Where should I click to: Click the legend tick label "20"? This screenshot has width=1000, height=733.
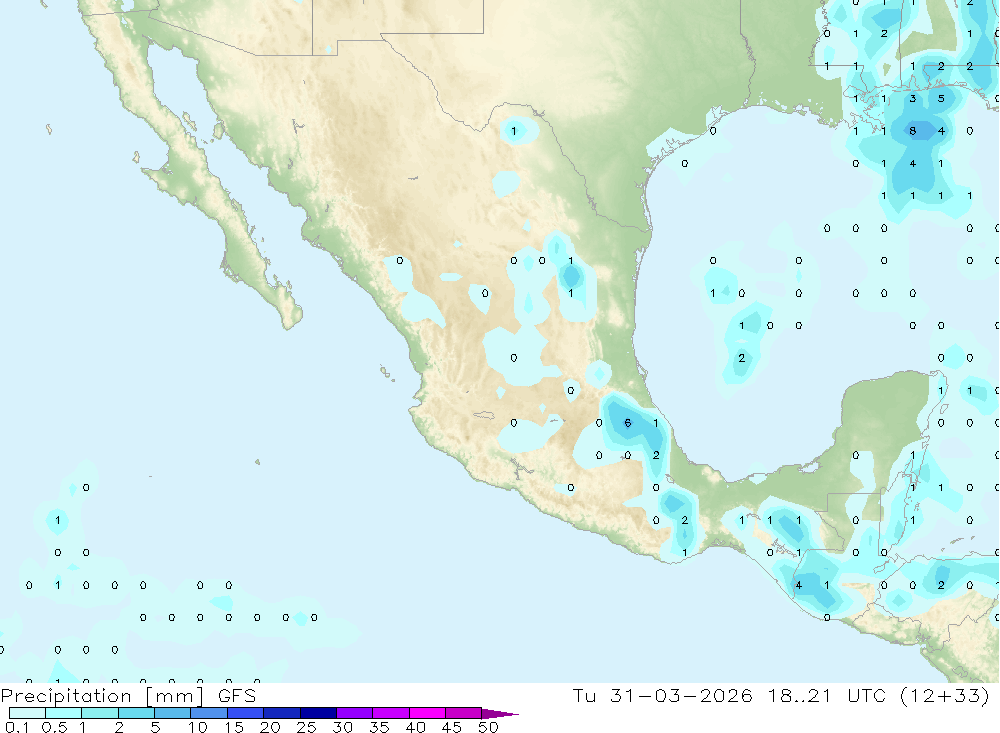click(270, 727)
